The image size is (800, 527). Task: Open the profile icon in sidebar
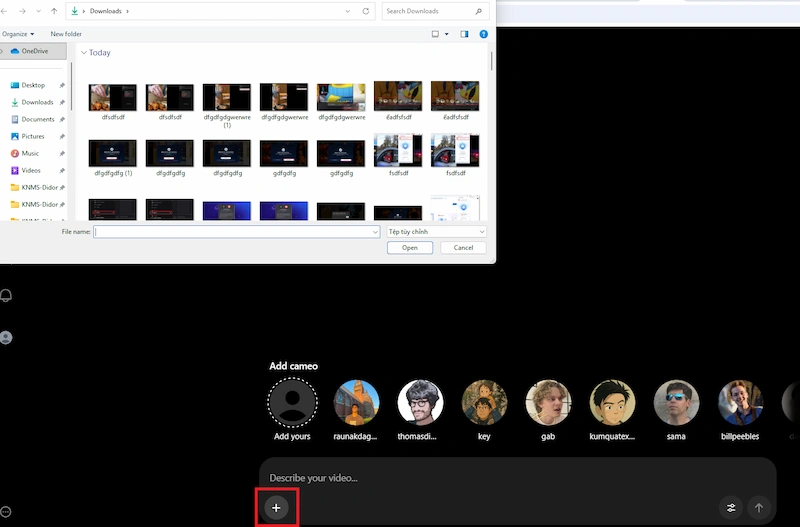[x=6, y=338]
